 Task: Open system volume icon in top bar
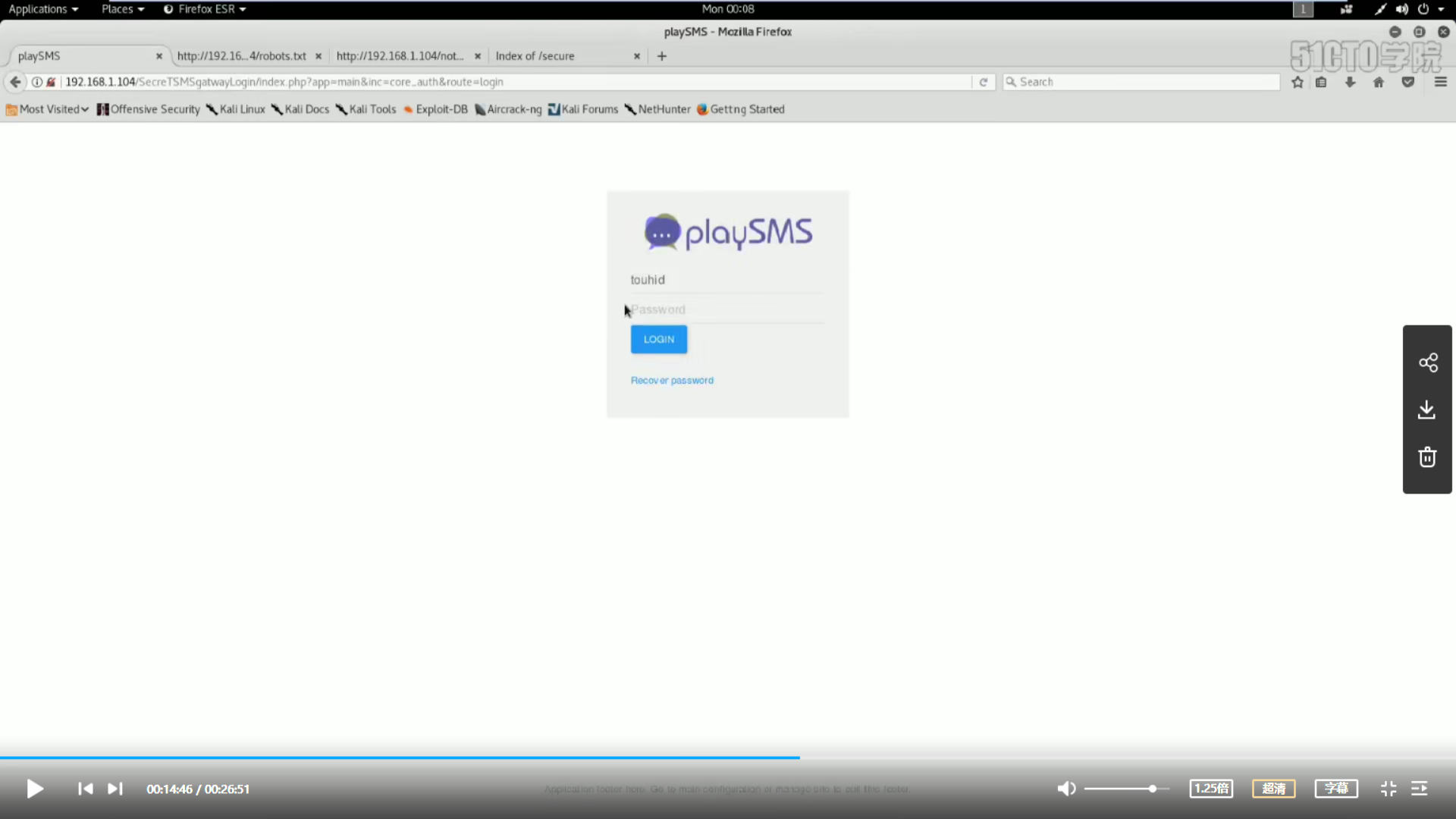tap(1401, 9)
